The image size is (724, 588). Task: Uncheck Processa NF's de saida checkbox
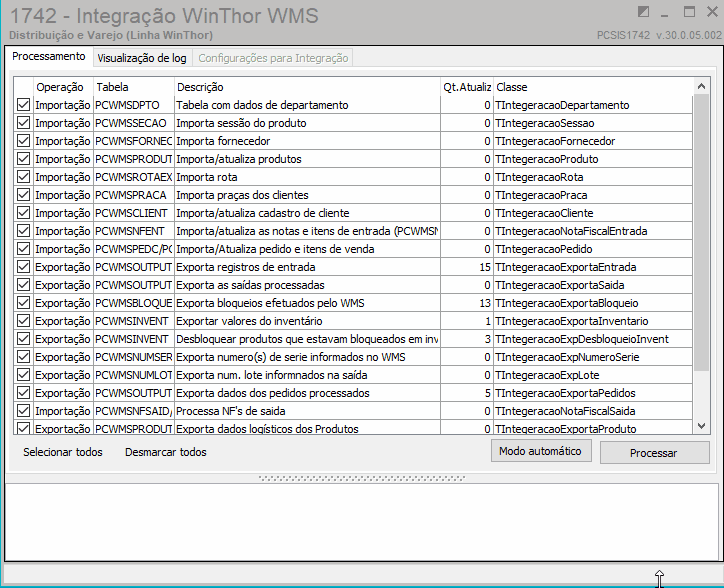coord(24,411)
